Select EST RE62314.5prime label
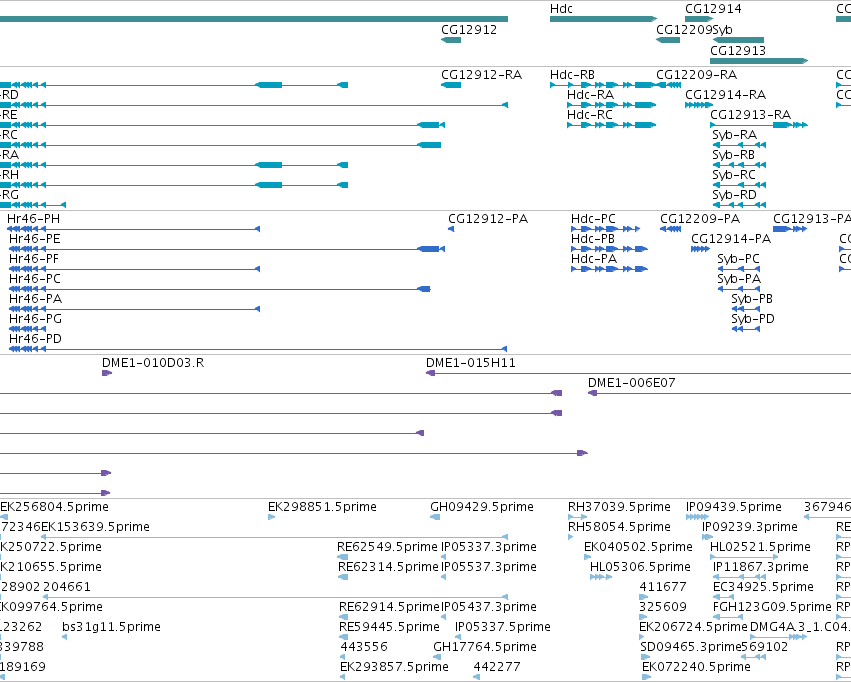The width and height of the screenshot is (851, 682). click(388, 567)
